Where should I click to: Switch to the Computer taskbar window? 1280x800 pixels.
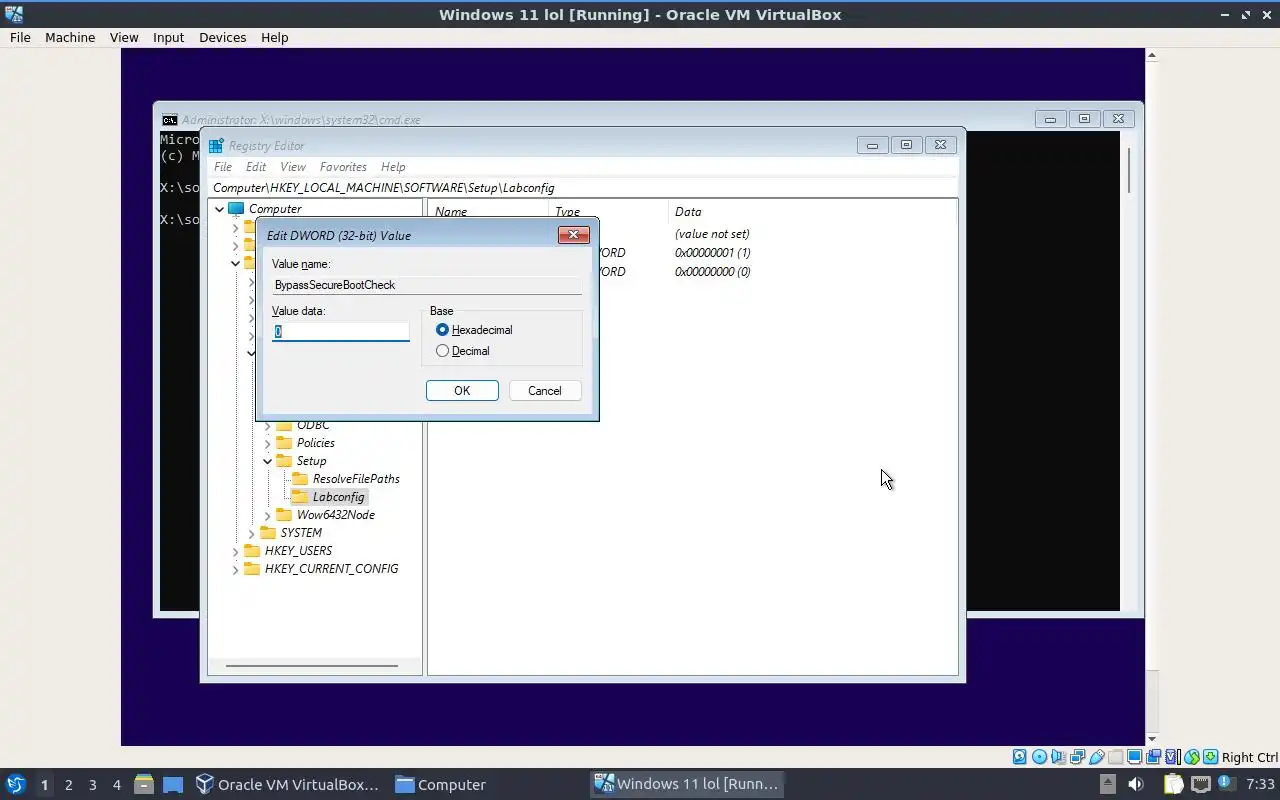coord(440,784)
